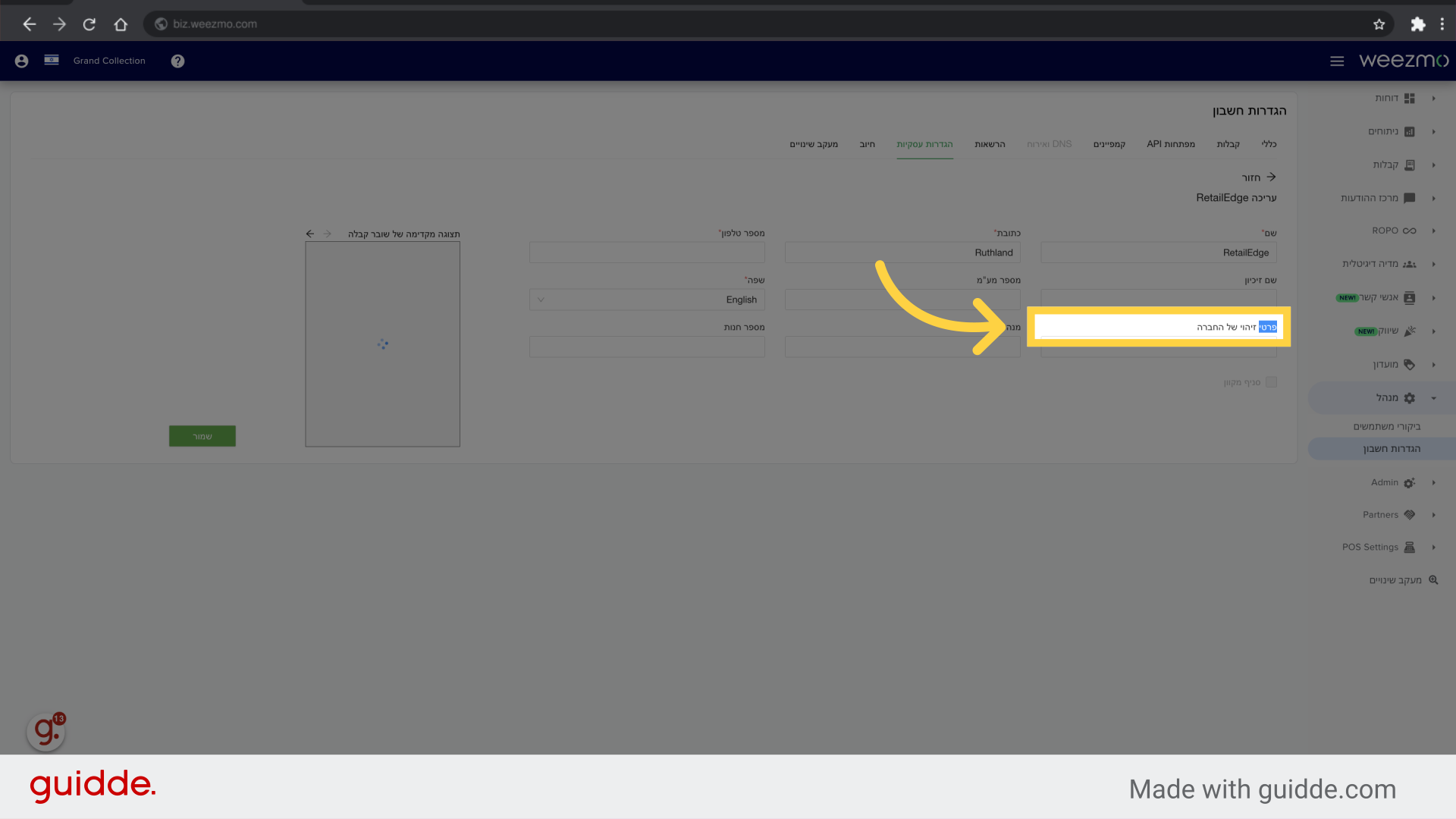Switch to the קמפיינים tab
The height and width of the screenshot is (819, 1456).
click(1109, 144)
